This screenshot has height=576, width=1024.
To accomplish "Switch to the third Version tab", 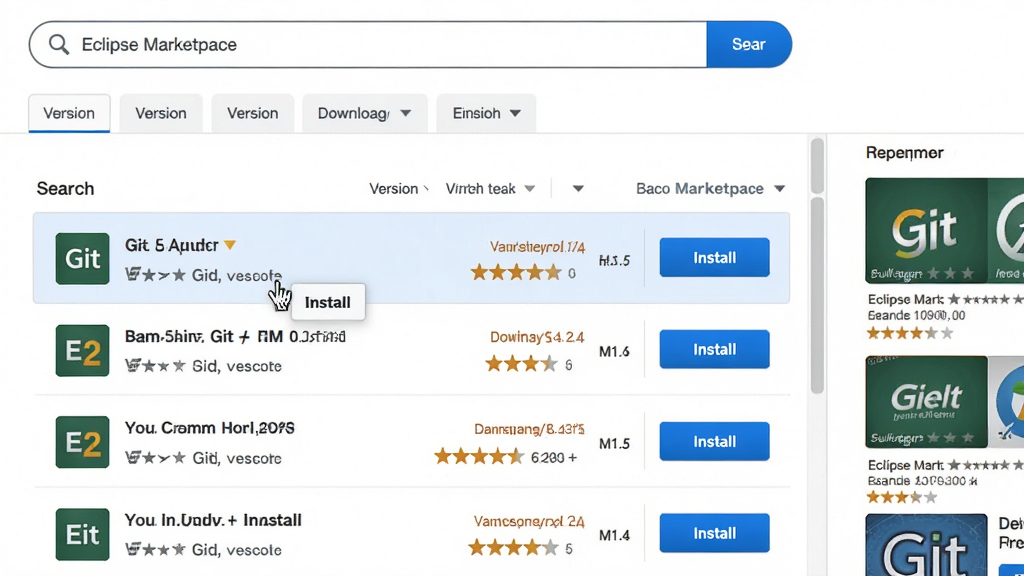I will (253, 113).
